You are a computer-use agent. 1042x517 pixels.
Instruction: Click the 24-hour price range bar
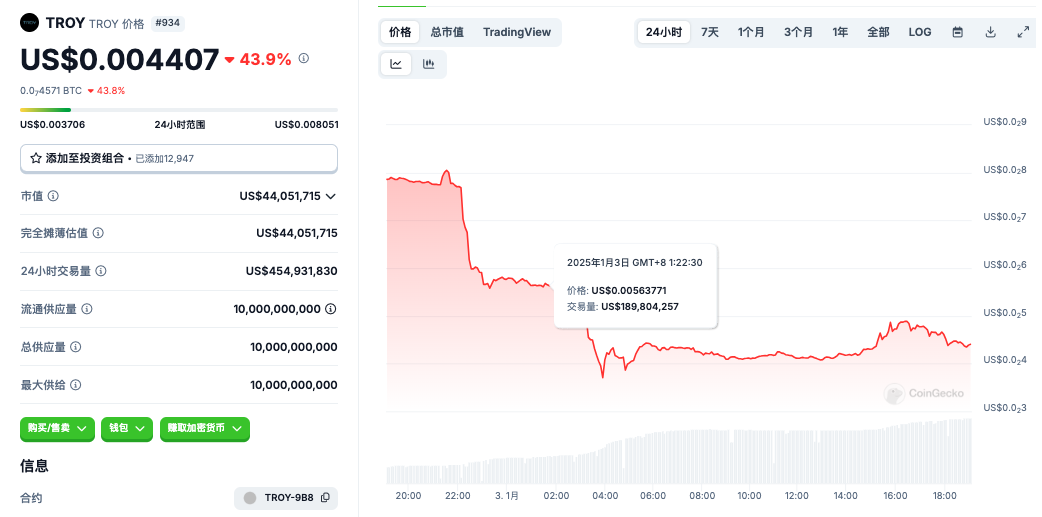pos(179,110)
